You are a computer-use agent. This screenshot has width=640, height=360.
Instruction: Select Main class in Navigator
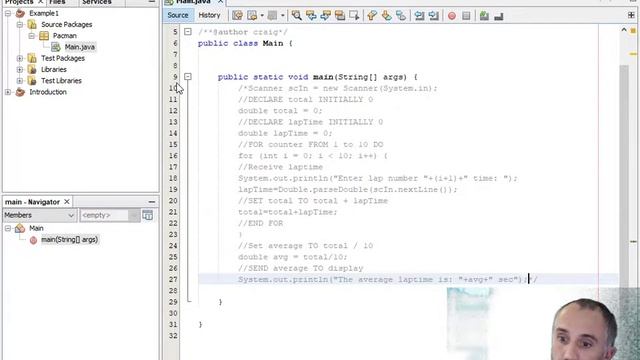36,229
